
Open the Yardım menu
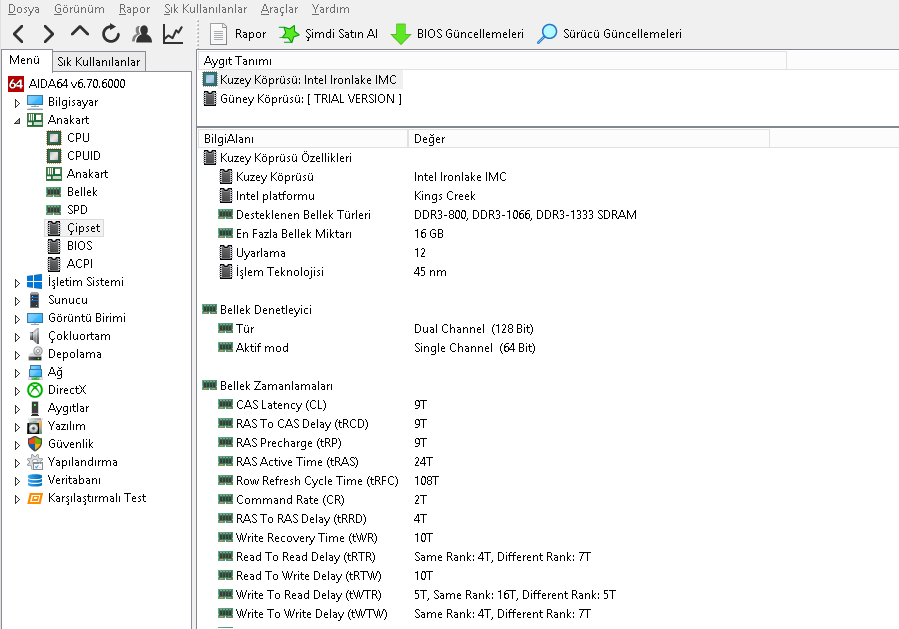coord(330,9)
